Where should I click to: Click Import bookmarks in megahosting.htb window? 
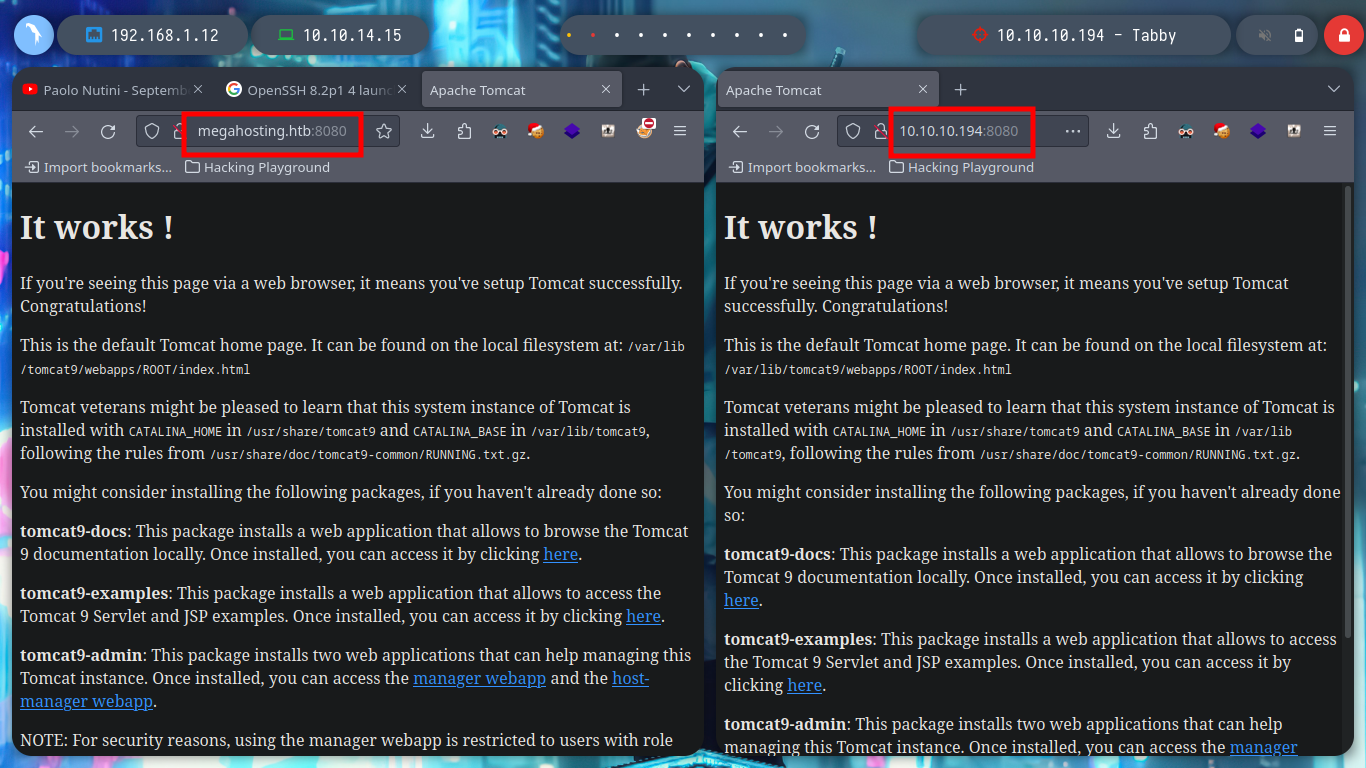pos(100,167)
